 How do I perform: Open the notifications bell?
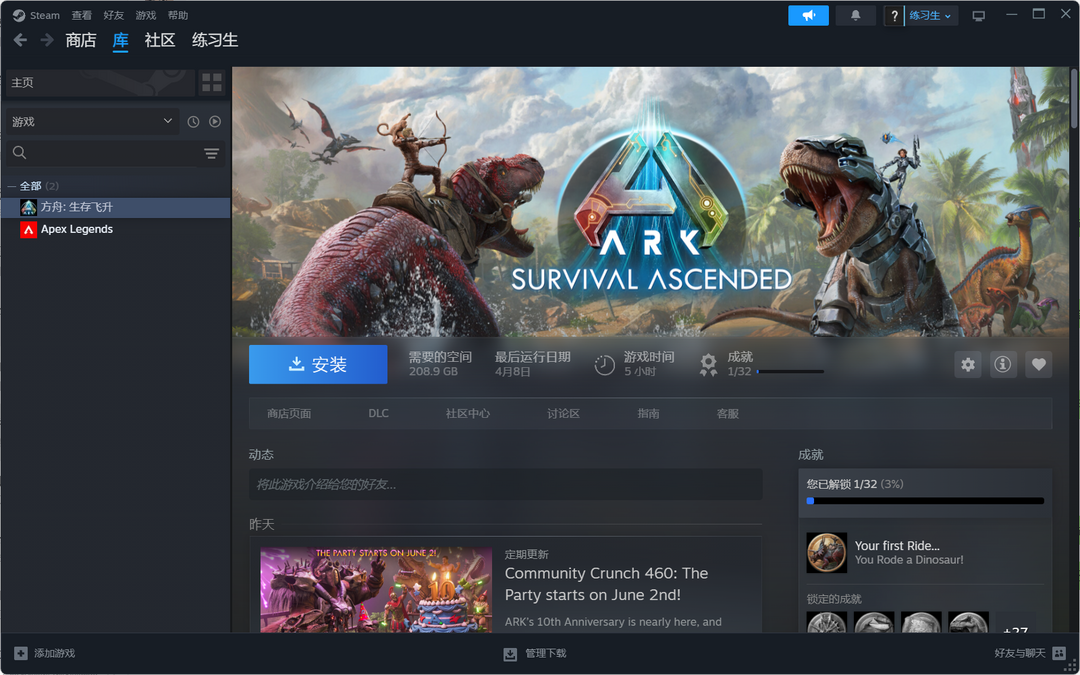855,15
